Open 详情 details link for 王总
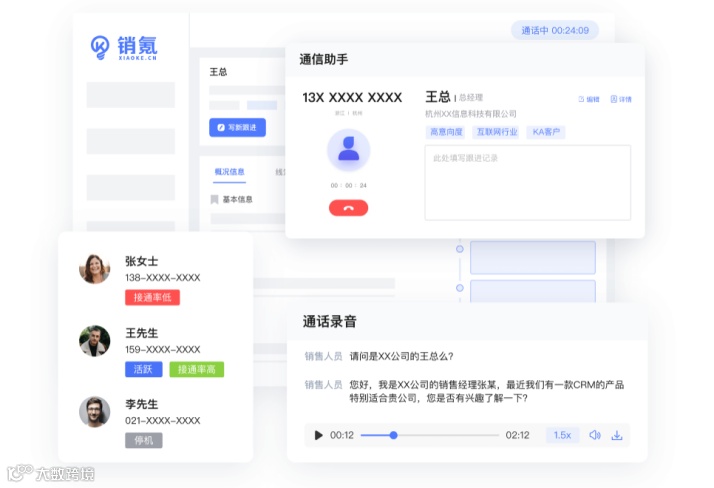Image resolution: width=714 pixels, height=488 pixels. pos(621,99)
